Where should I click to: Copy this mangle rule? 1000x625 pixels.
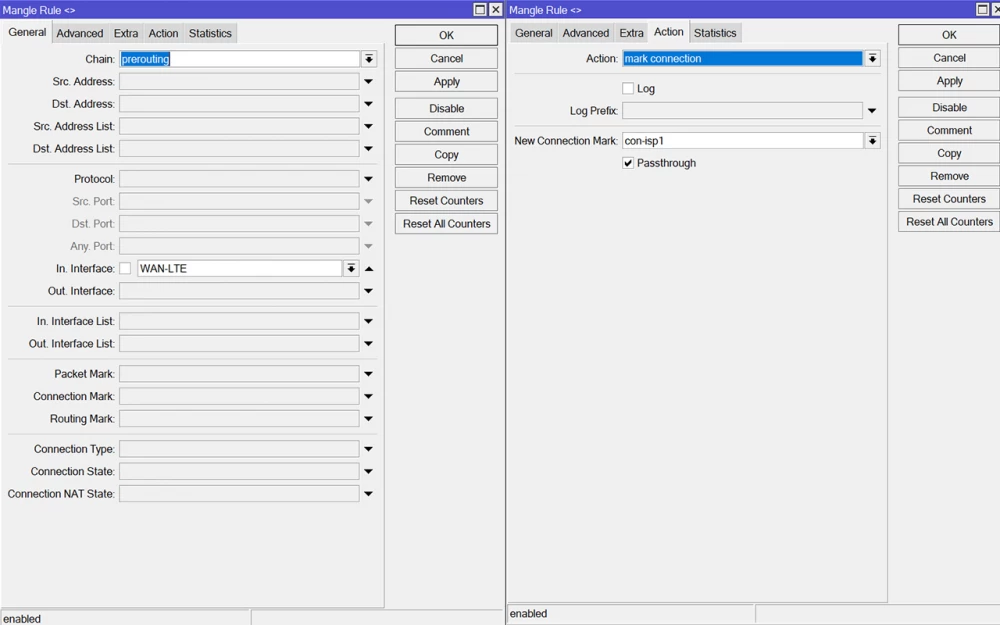(445, 154)
